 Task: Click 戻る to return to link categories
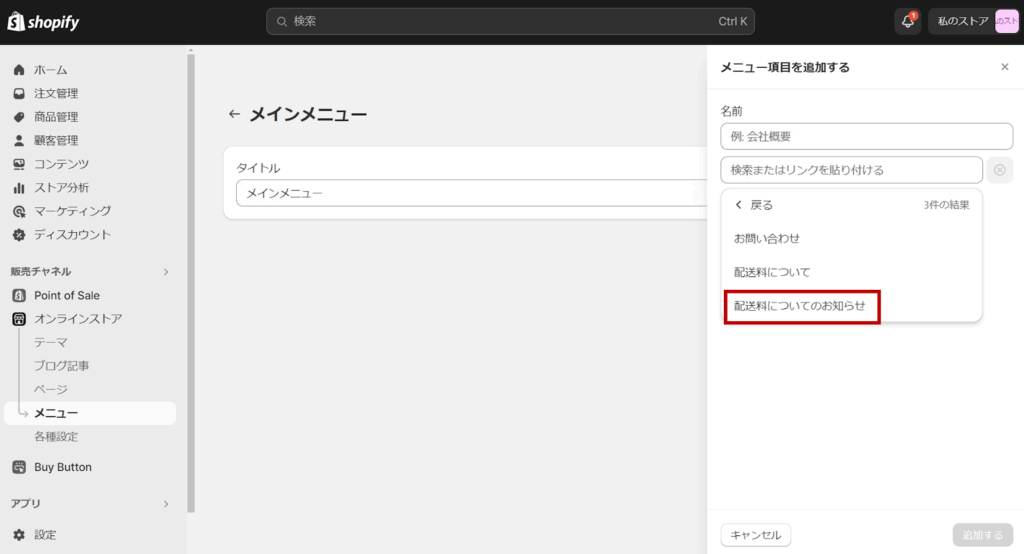coord(754,205)
